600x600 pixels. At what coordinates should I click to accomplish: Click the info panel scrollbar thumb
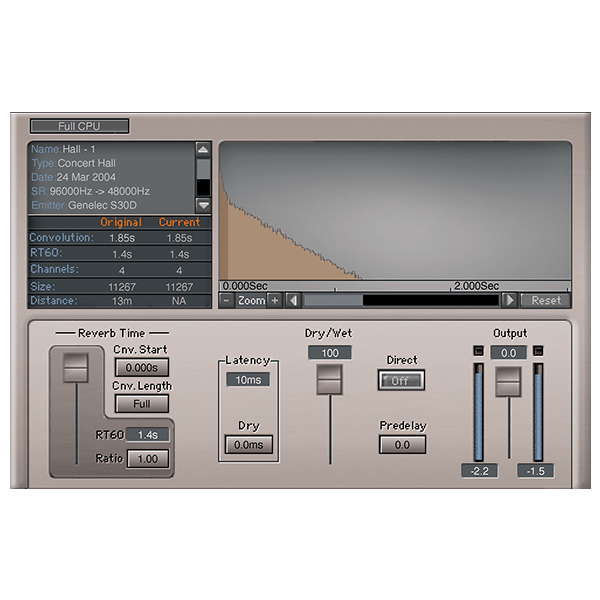point(203,169)
